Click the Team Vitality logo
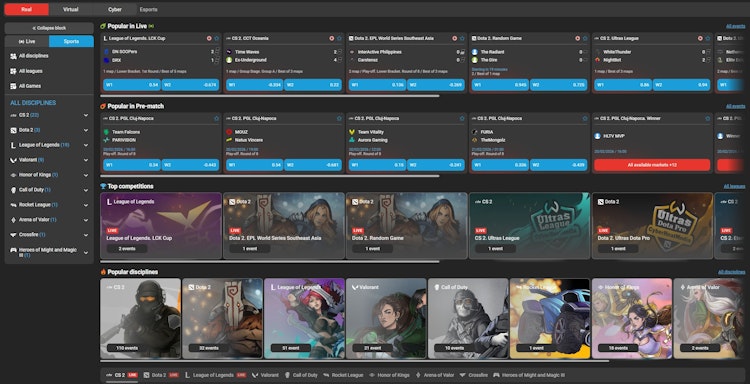The height and width of the screenshot is (384, 750). click(x=352, y=132)
